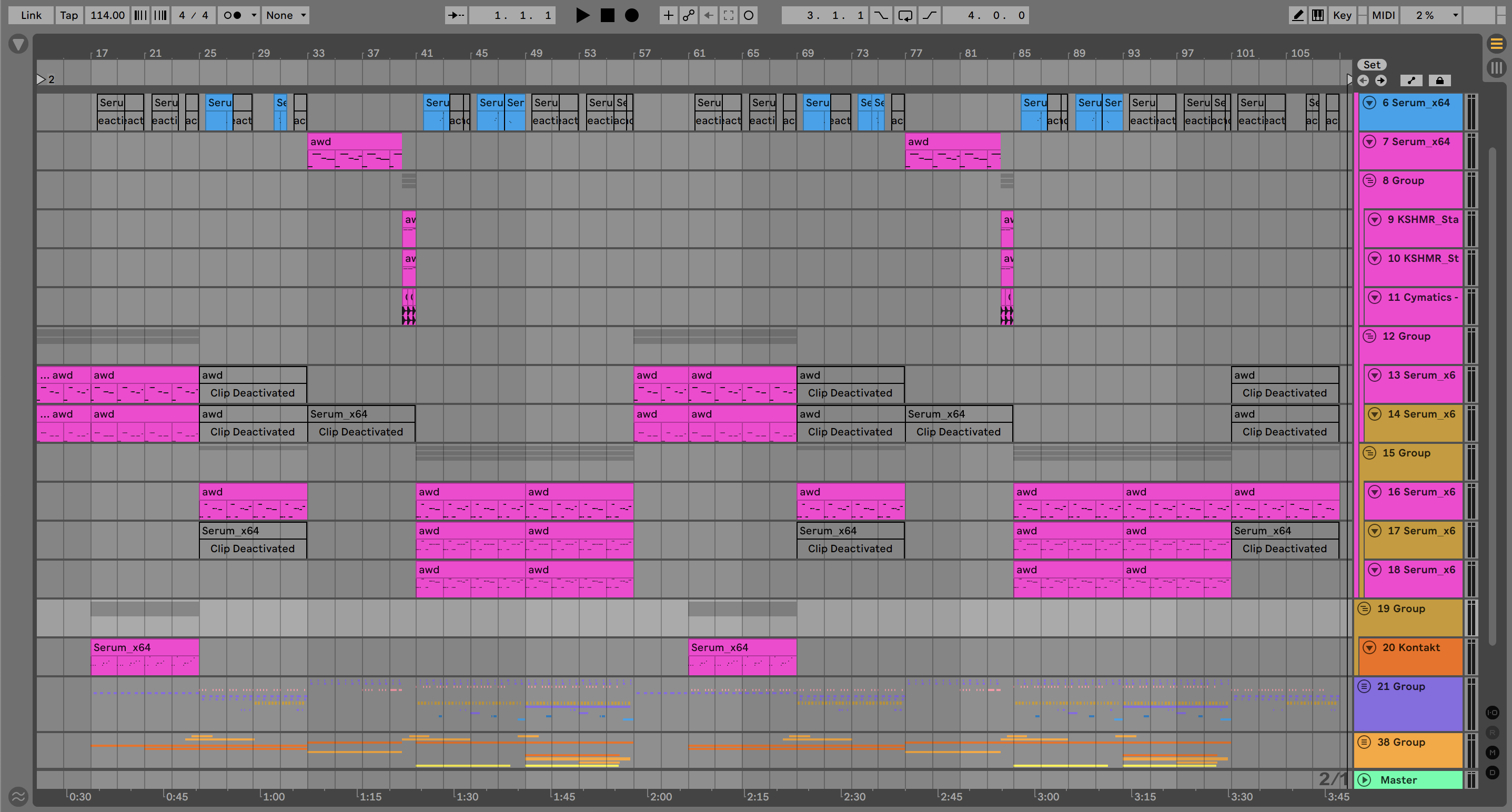The width and height of the screenshot is (1512, 812).
Task: Click the locator 2 marker in scrub area
Action: point(41,79)
